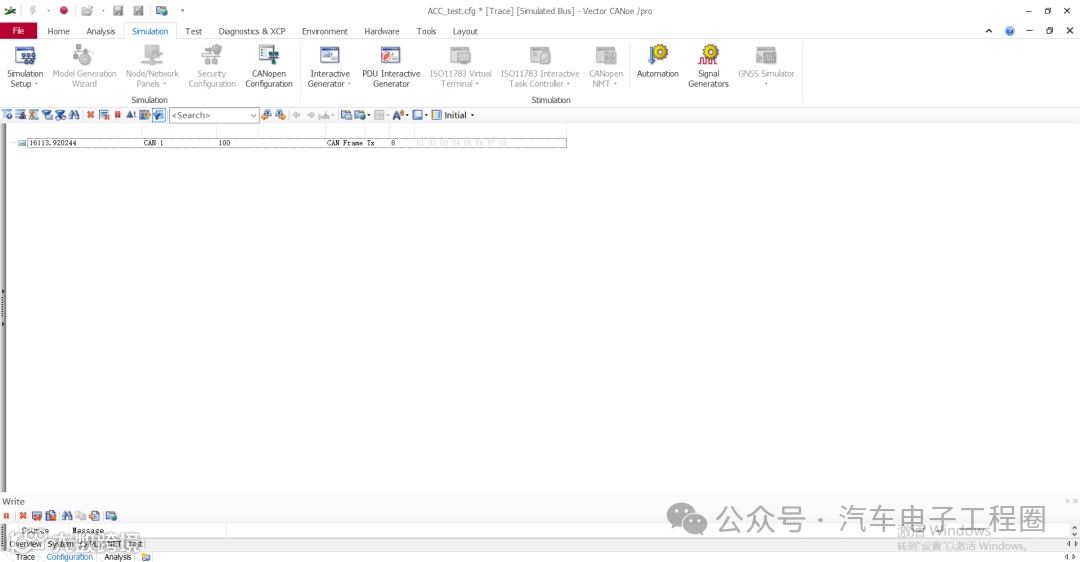Switch to the Environment ribbon tab

[324, 31]
